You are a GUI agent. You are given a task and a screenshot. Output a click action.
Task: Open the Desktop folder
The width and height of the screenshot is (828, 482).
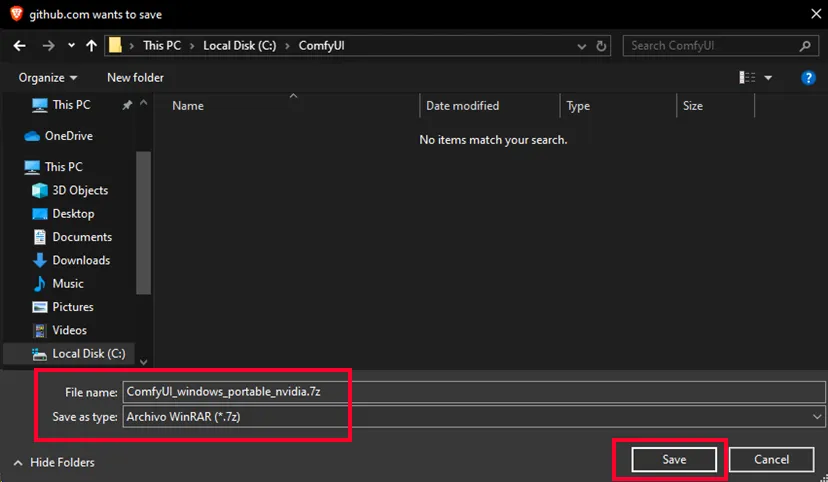73,214
